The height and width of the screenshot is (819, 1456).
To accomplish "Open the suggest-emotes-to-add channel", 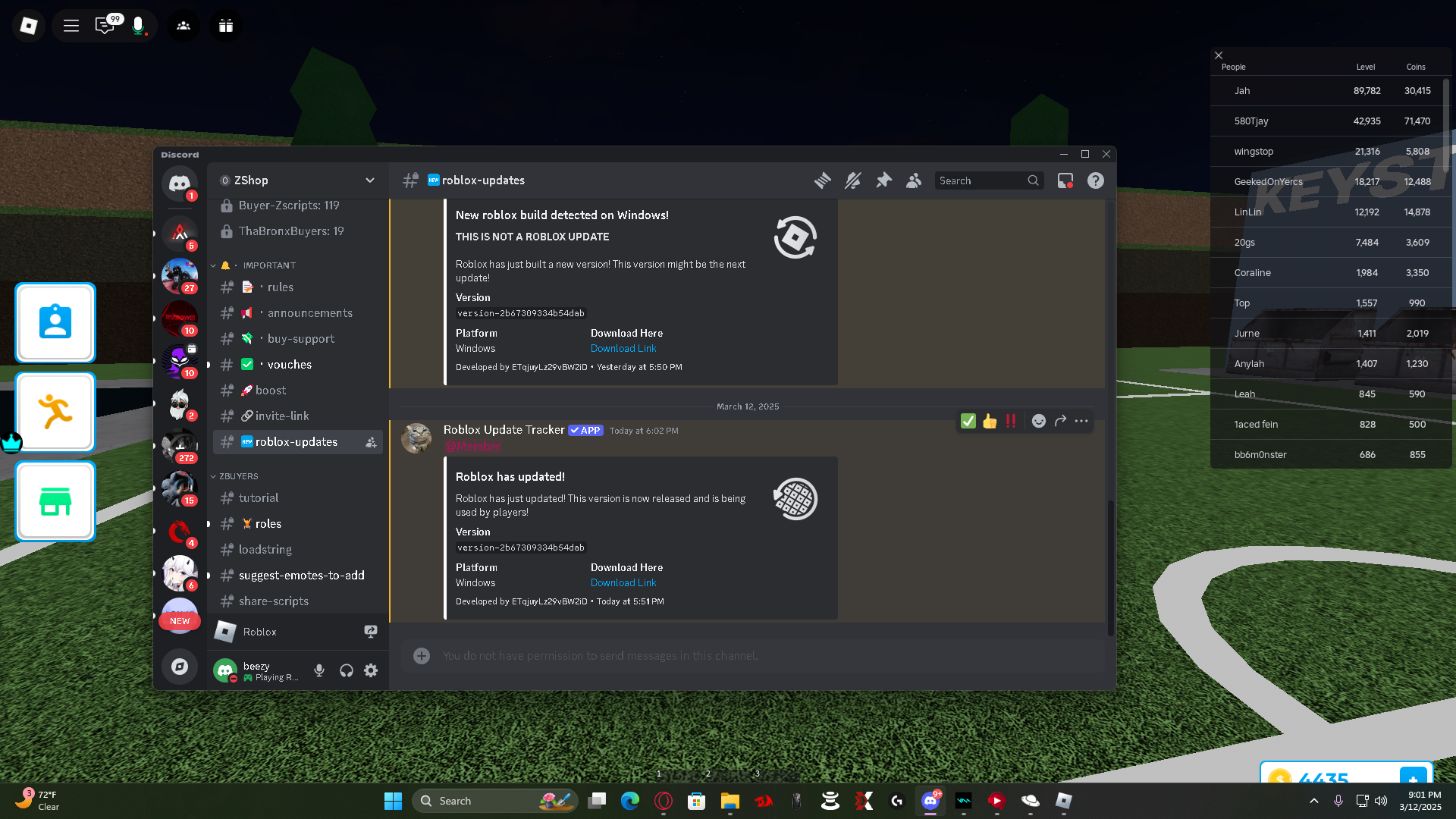I will pyautogui.click(x=298, y=576).
